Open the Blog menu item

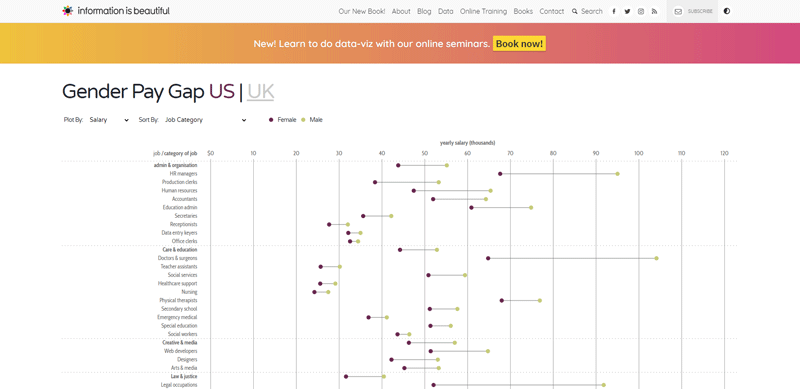click(424, 11)
